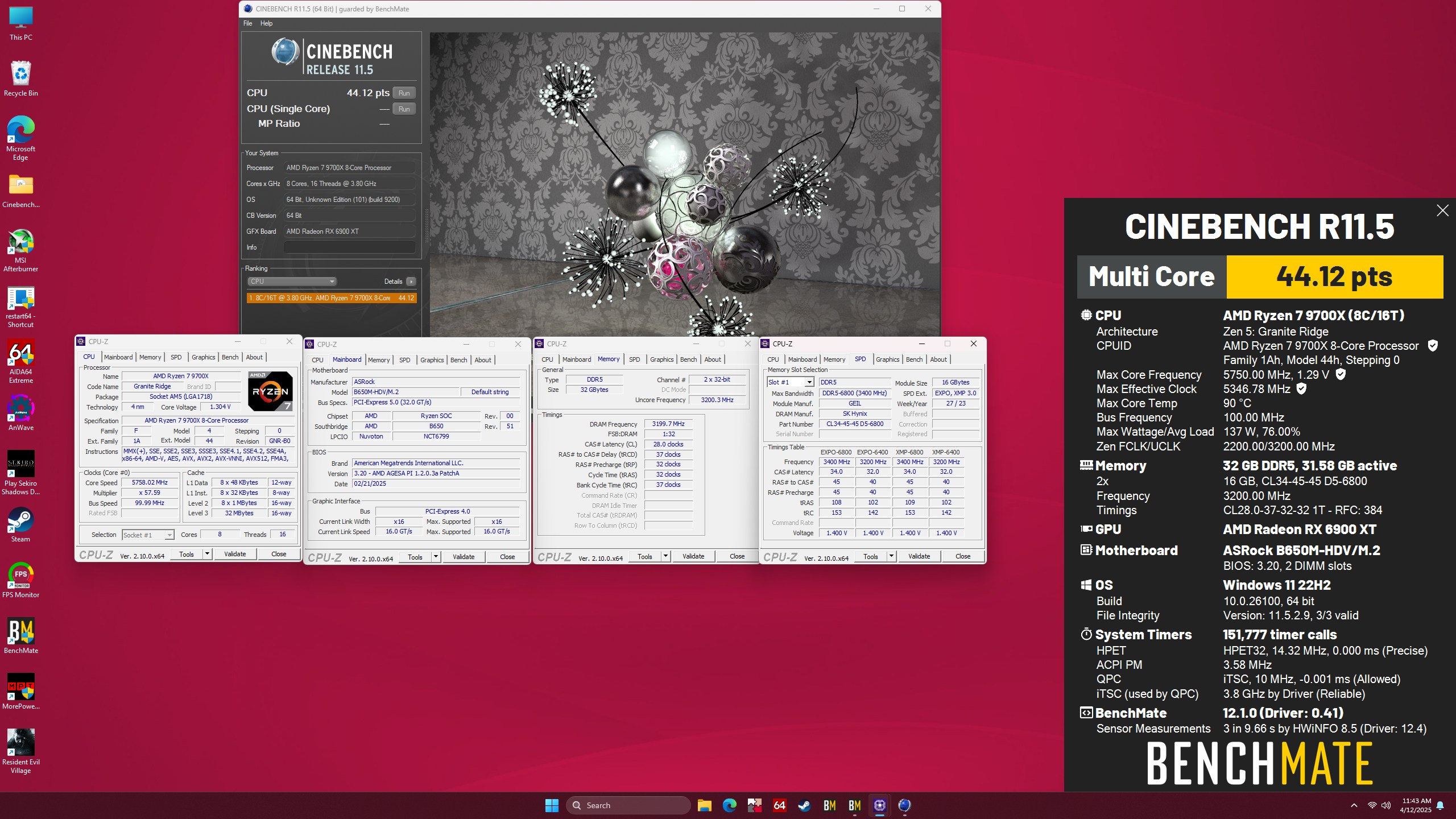Open the Recycle Bin desktop icon
The height and width of the screenshot is (819, 1456).
click(x=21, y=79)
